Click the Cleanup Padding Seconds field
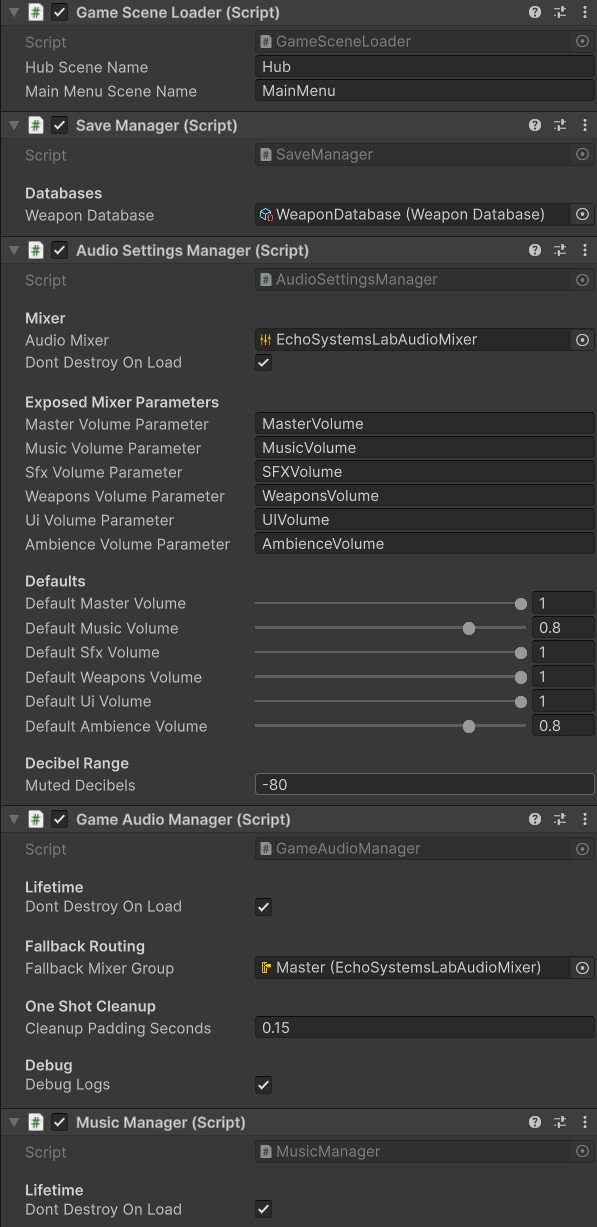 (x=425, y=1028)
